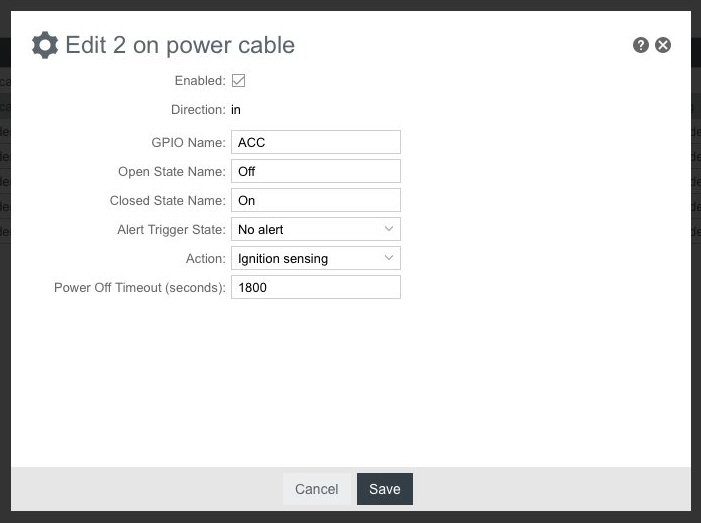Screen dimensions: 701x523
Task: Open the Action dropdown showing Ignition sensing
Action: 315,258
